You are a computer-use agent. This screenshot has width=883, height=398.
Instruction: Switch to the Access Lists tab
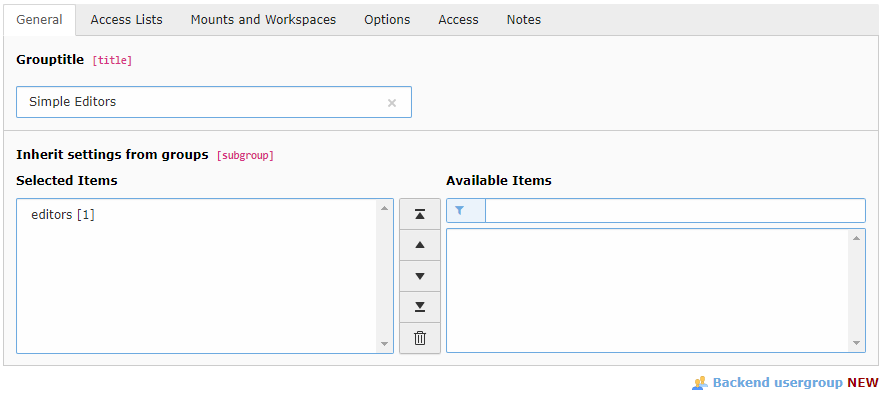coord(127,20)
